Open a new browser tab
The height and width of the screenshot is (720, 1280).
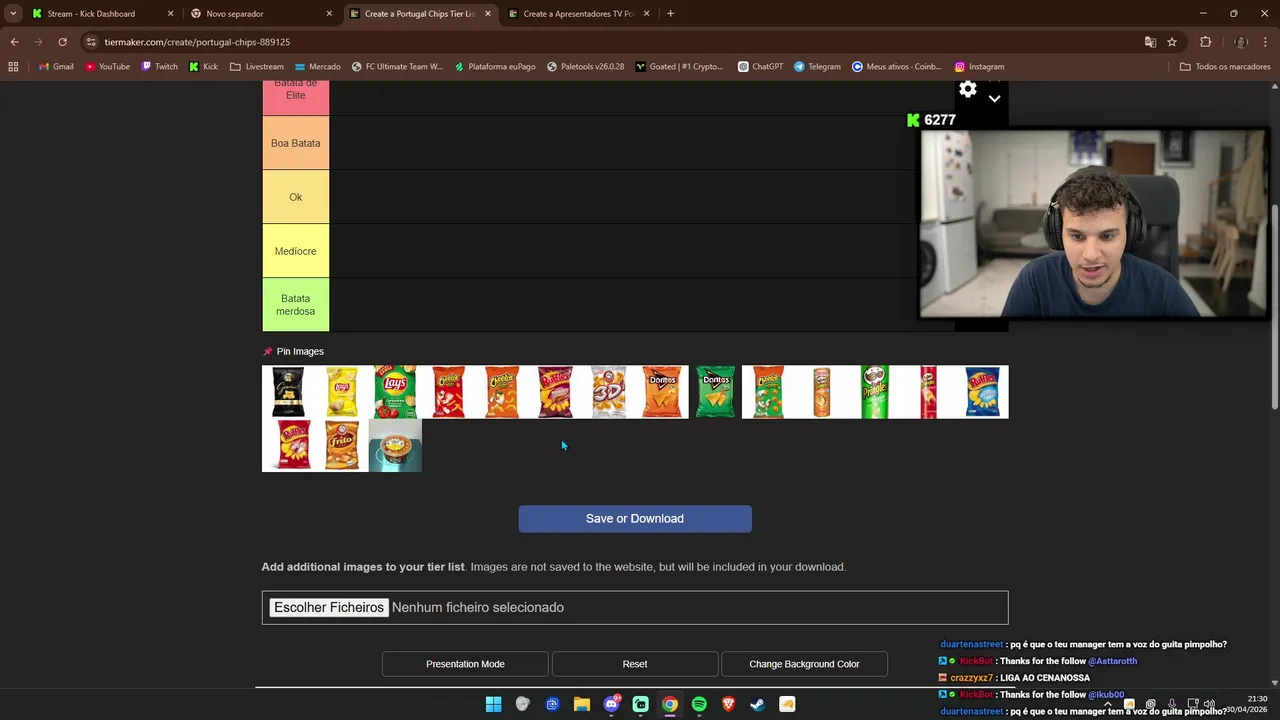tap(670, 14)
